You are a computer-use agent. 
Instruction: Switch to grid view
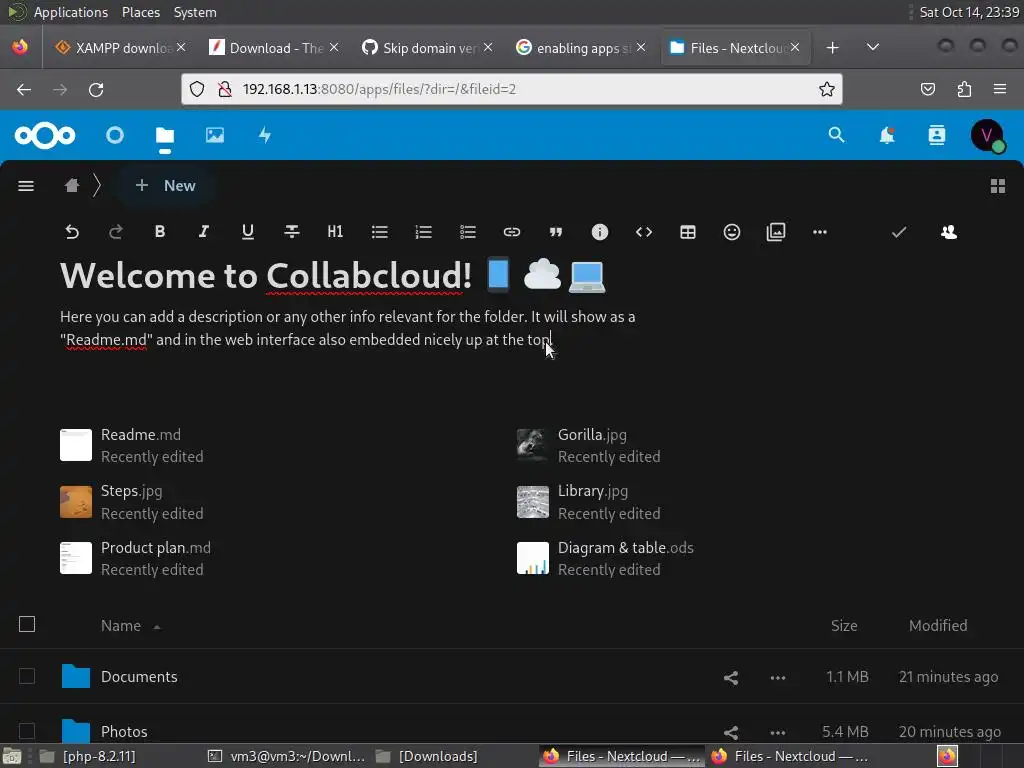pyautogui.click(x=998, y=186)
